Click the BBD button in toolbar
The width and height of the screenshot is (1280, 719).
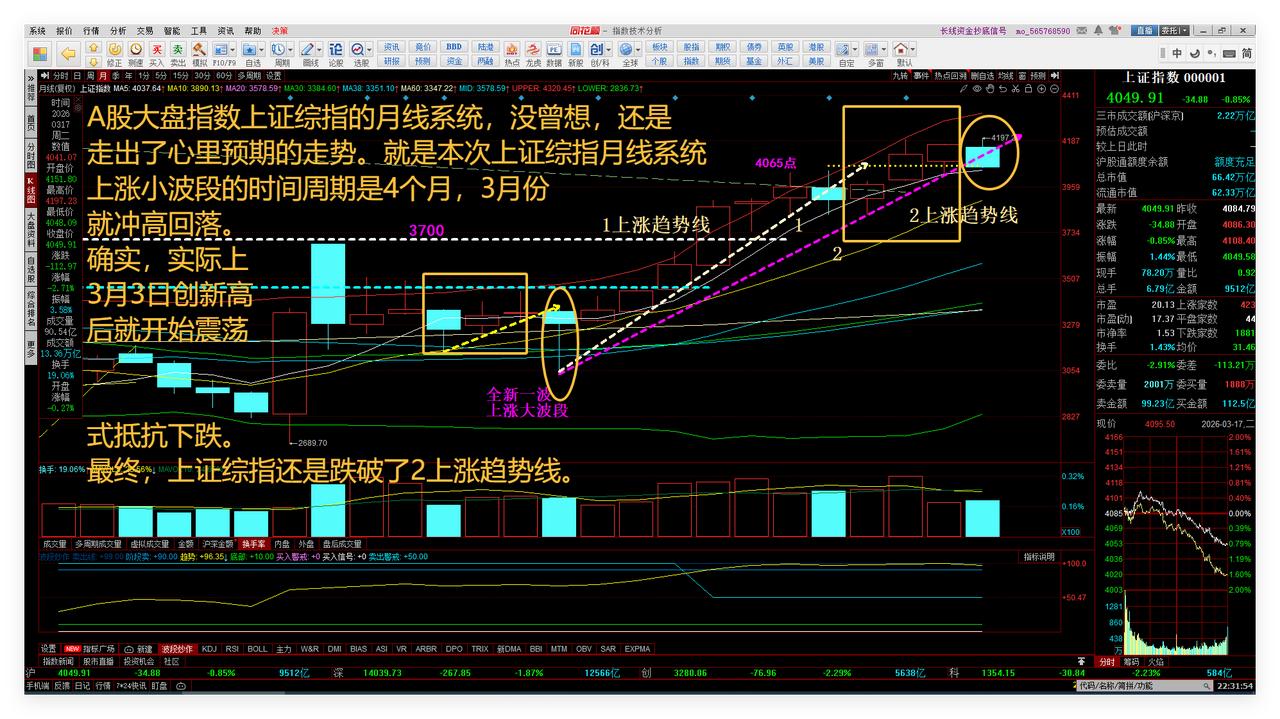(x=454, y=47)
